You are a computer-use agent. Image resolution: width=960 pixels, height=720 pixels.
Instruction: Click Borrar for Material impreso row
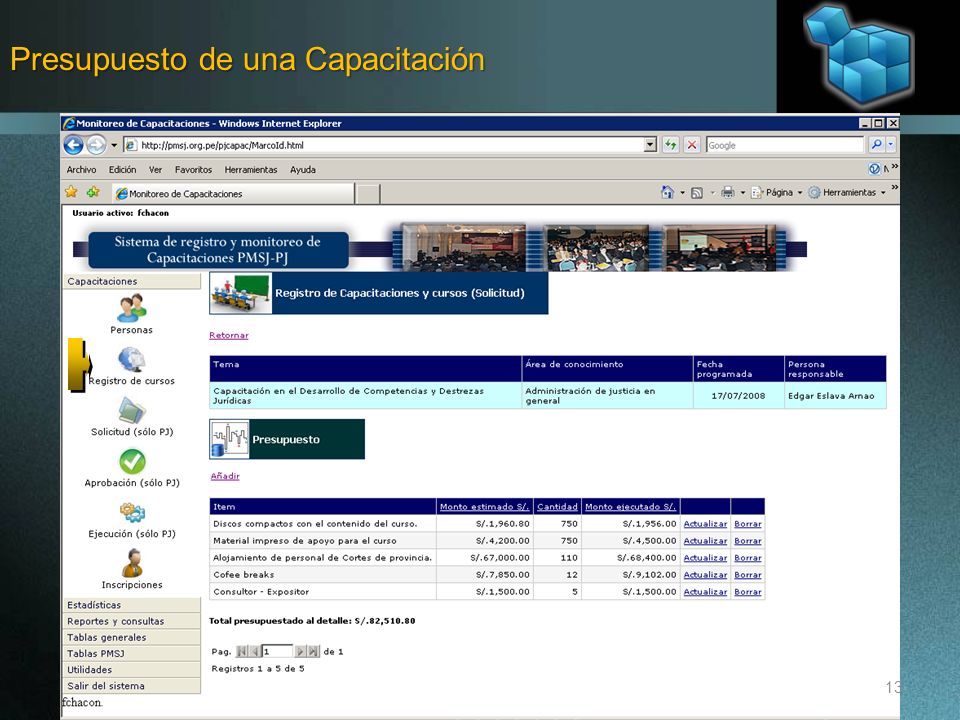pos(748,541)
